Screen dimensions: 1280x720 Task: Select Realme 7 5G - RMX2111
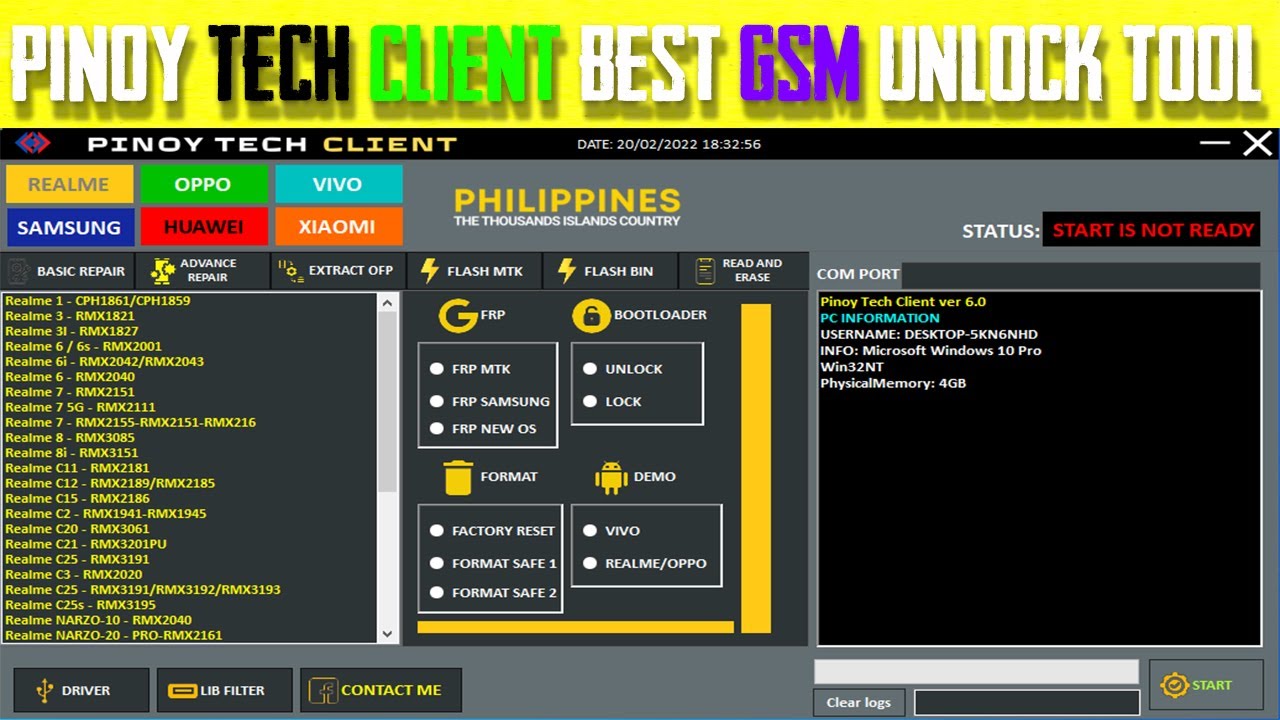point(80,407)
